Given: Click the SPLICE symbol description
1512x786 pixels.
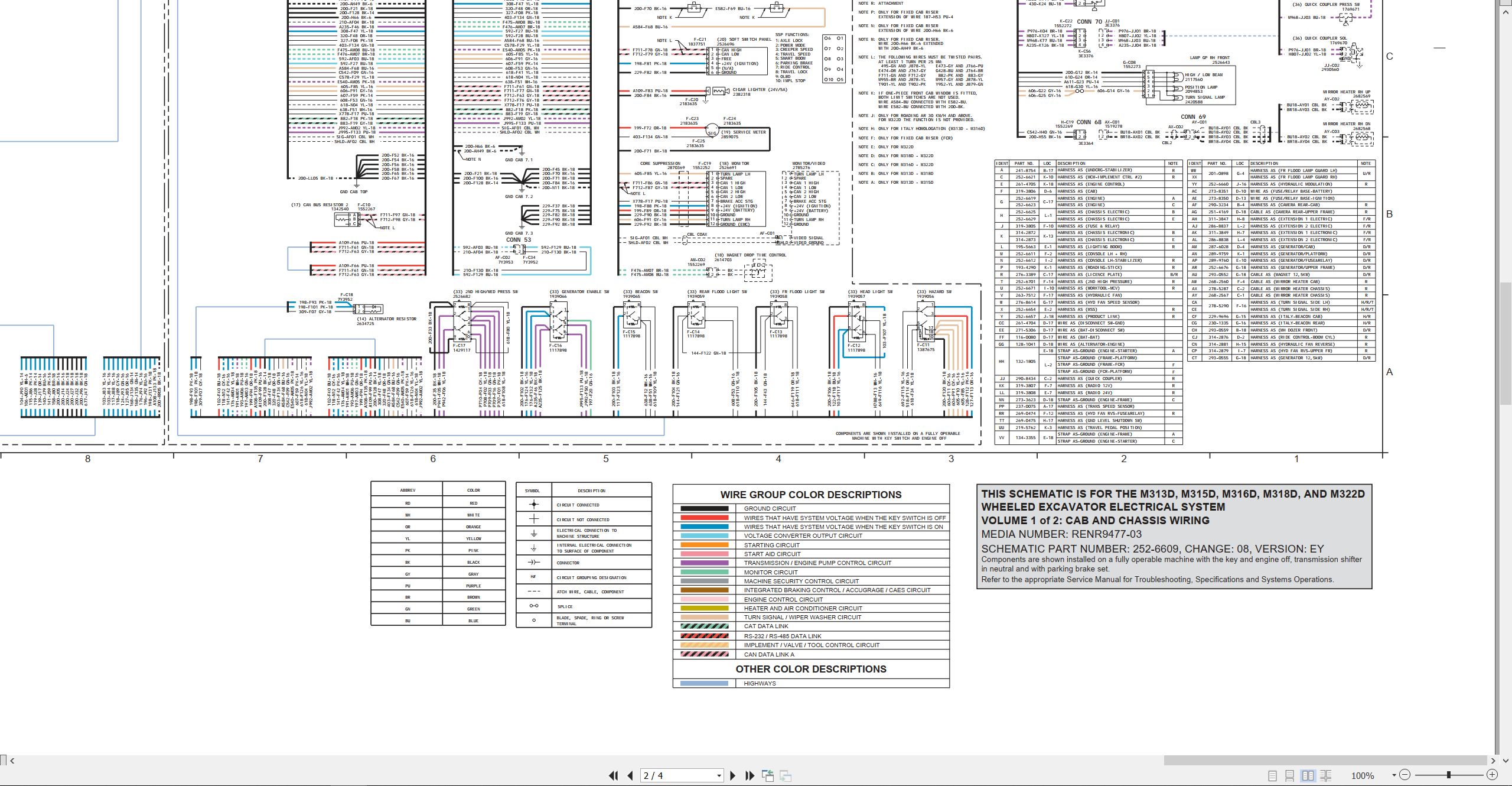Looking at the screenshot, I should (565, 606).
